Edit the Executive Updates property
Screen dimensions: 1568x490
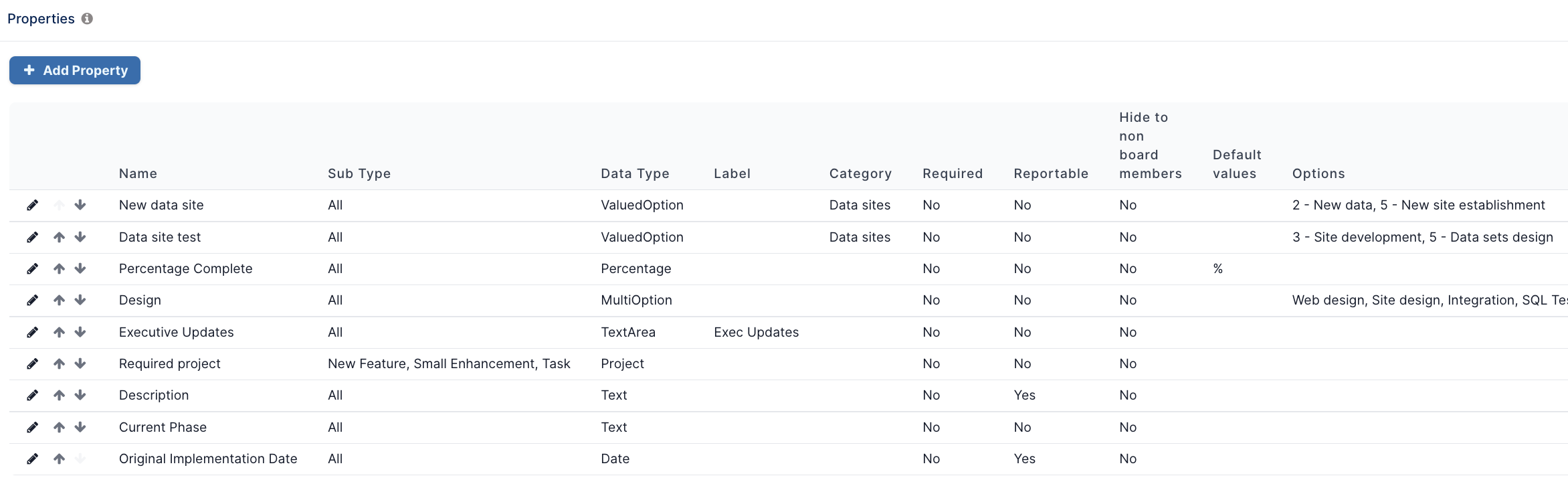pos(32,332)
